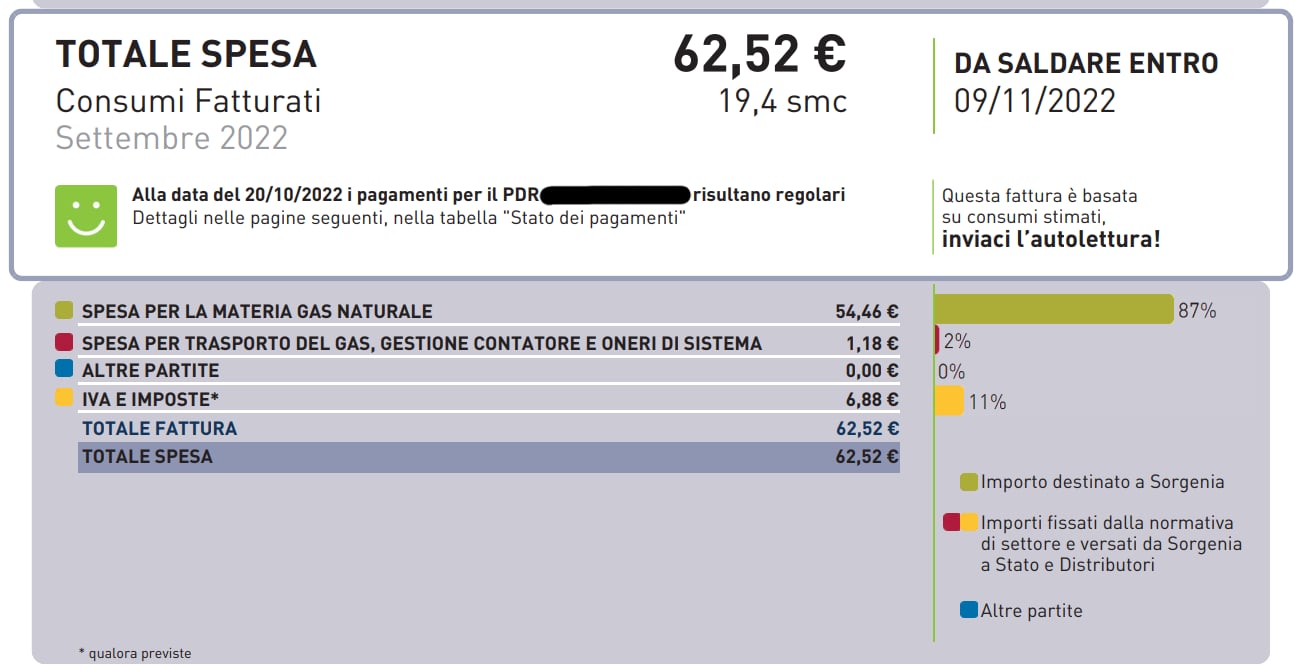The height and width of the screenshot is (670, 1294).
Task: Click the Settembre 2022 billing period text
Action: (x=171, y=138)
